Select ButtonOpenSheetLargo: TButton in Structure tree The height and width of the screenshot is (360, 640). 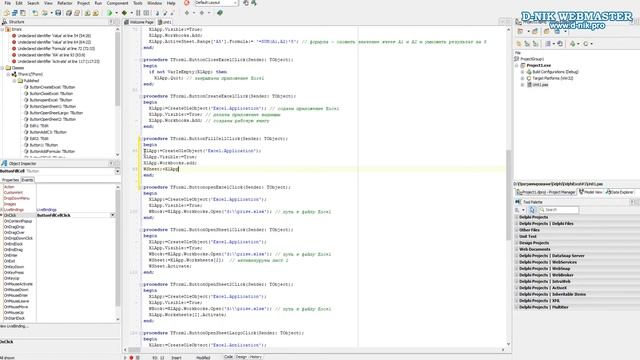(x=56, y=113)
